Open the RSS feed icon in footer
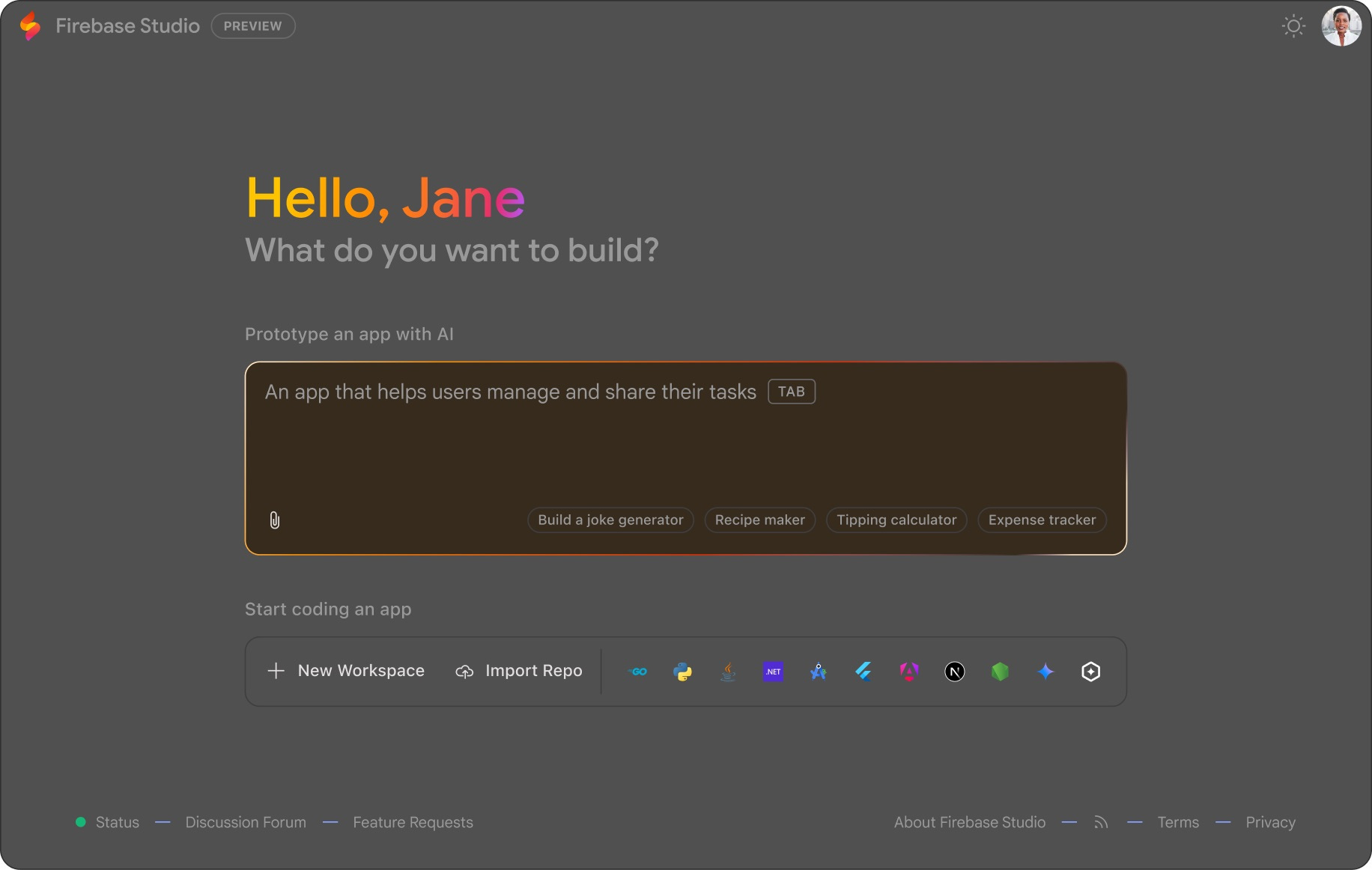1372x870 pixels. (1101, 822)
